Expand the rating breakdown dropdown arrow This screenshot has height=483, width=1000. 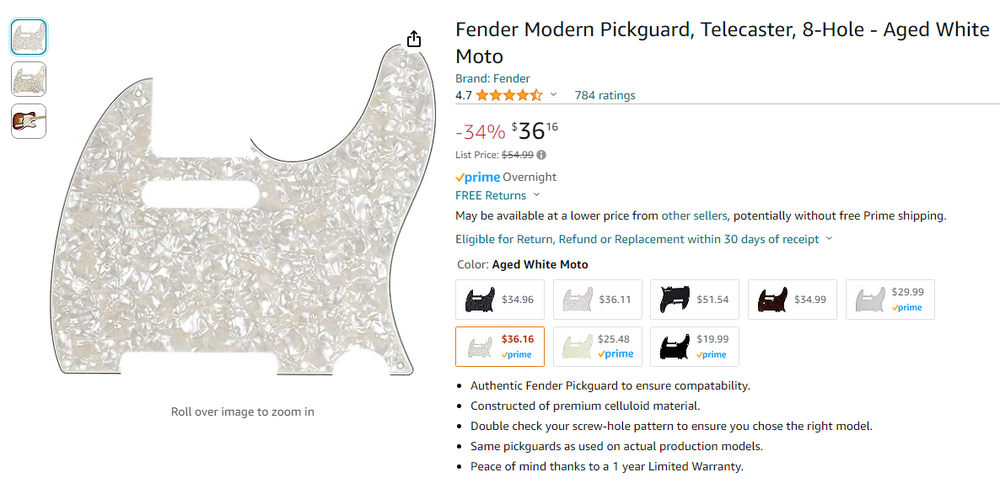[554, 95]
